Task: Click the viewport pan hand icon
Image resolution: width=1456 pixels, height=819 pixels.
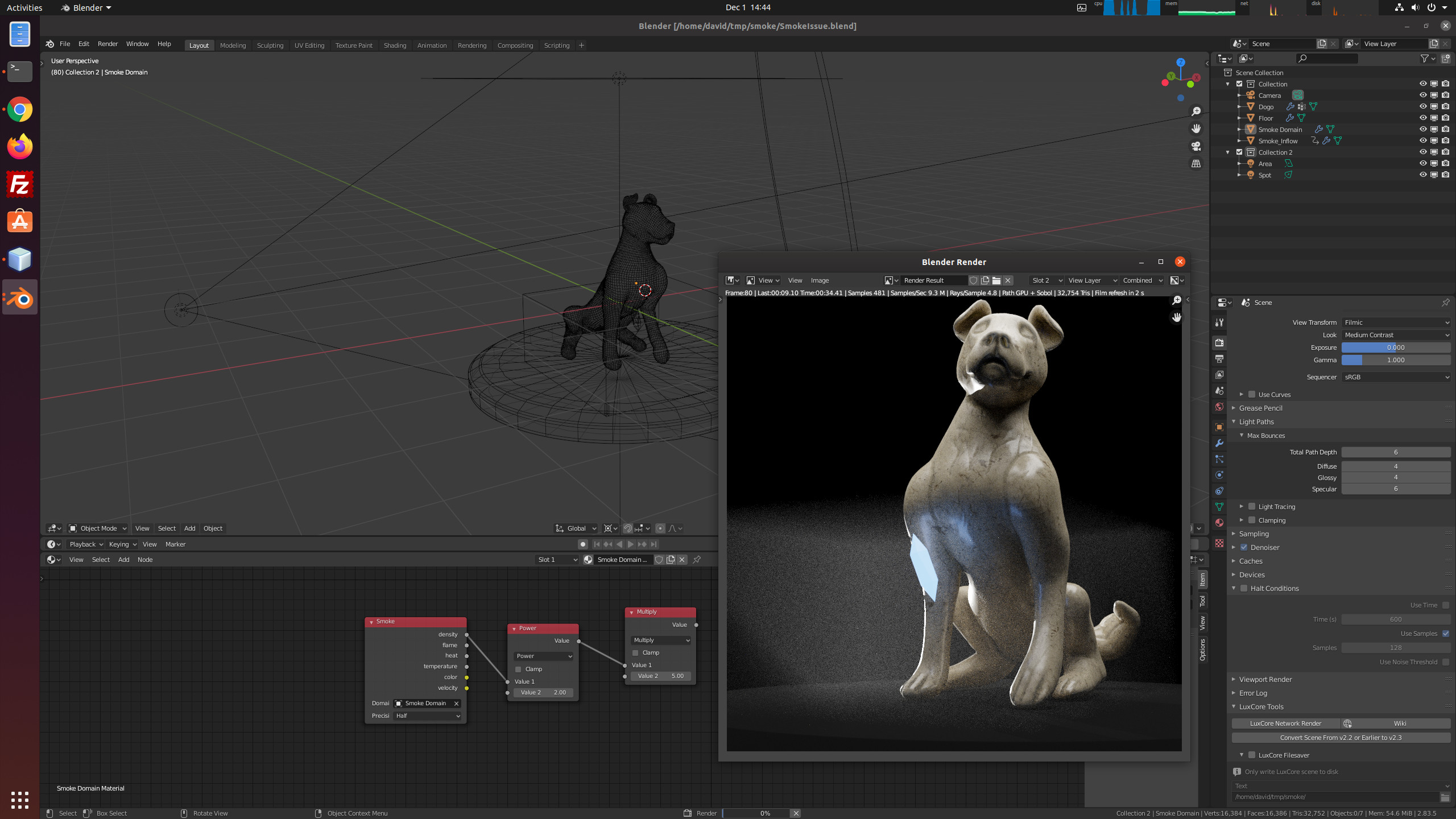Action: pos(1196,129)
